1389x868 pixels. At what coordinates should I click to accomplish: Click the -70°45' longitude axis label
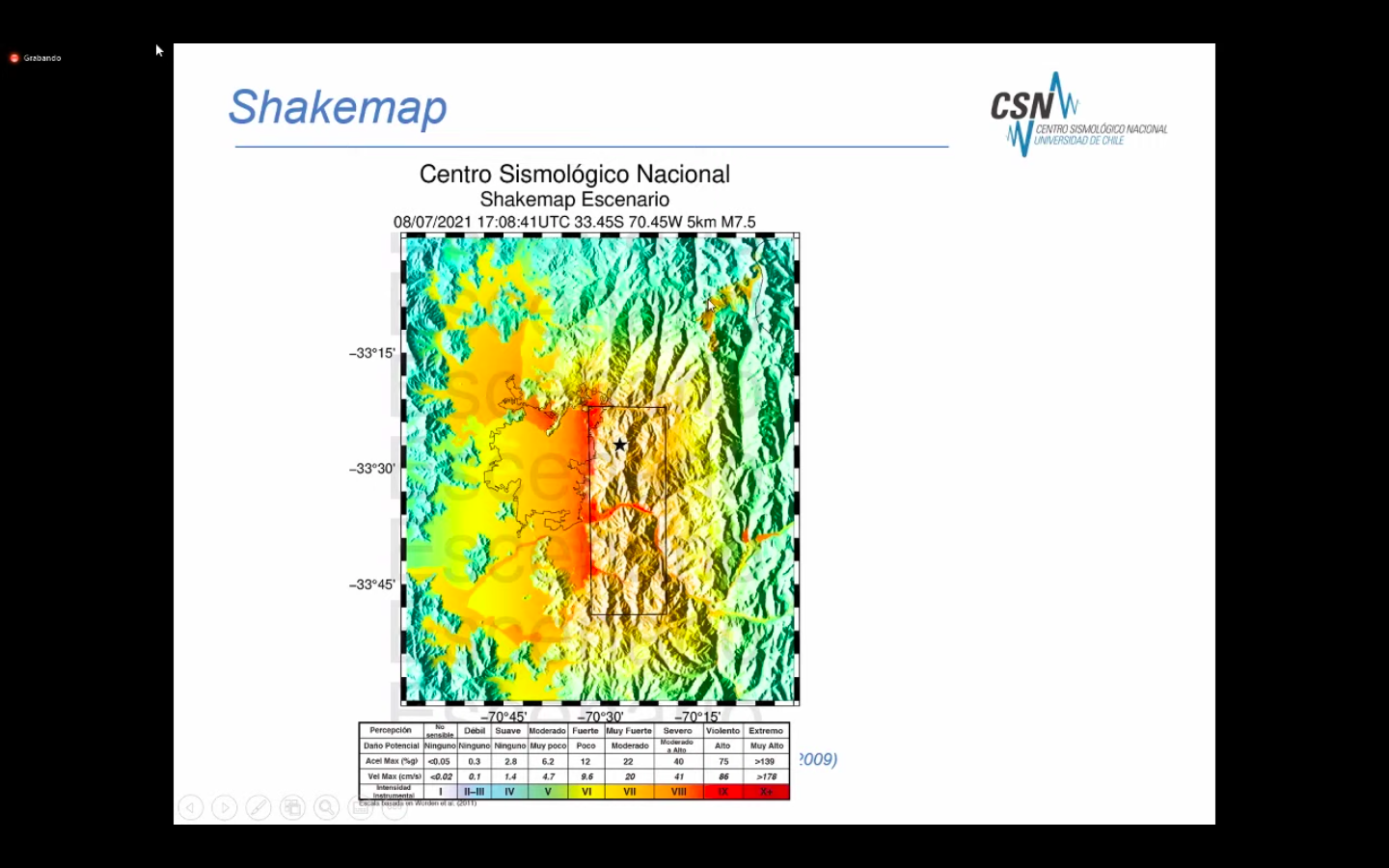point(504,717)
